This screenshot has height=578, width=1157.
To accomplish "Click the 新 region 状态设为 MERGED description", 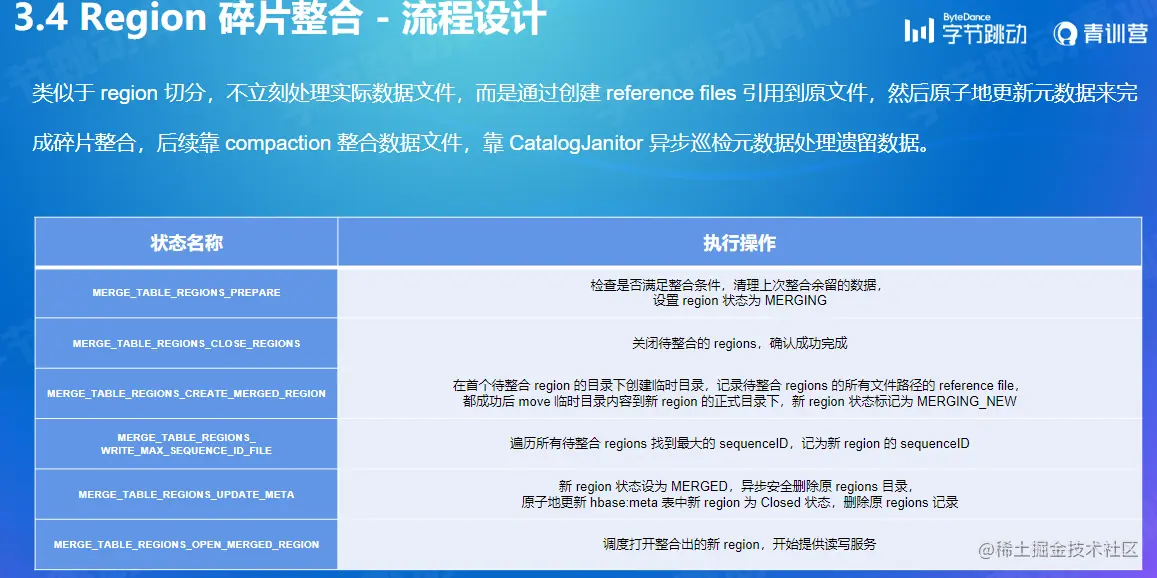I will coord(739,494).
